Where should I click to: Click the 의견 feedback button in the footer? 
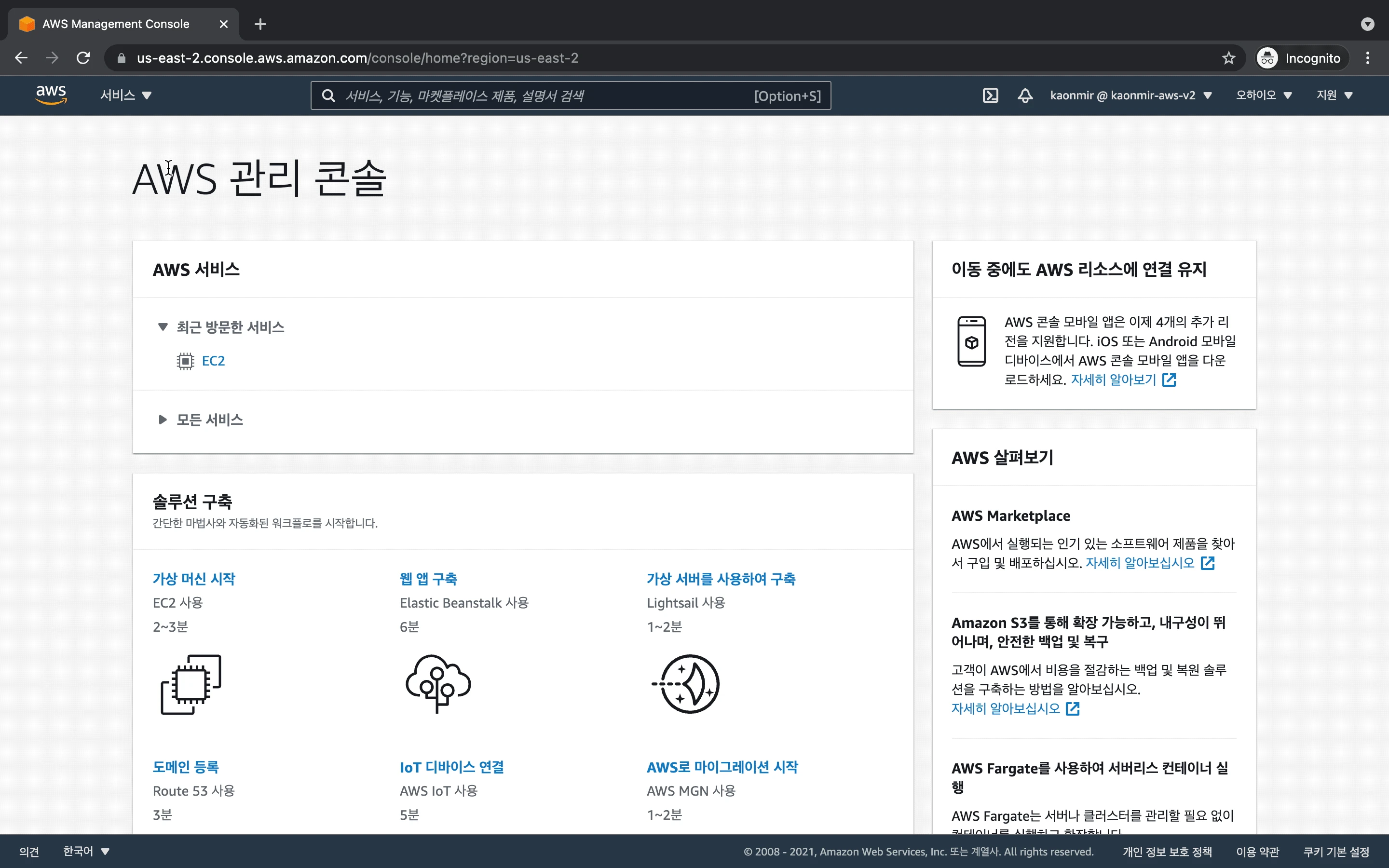(29, 851)
